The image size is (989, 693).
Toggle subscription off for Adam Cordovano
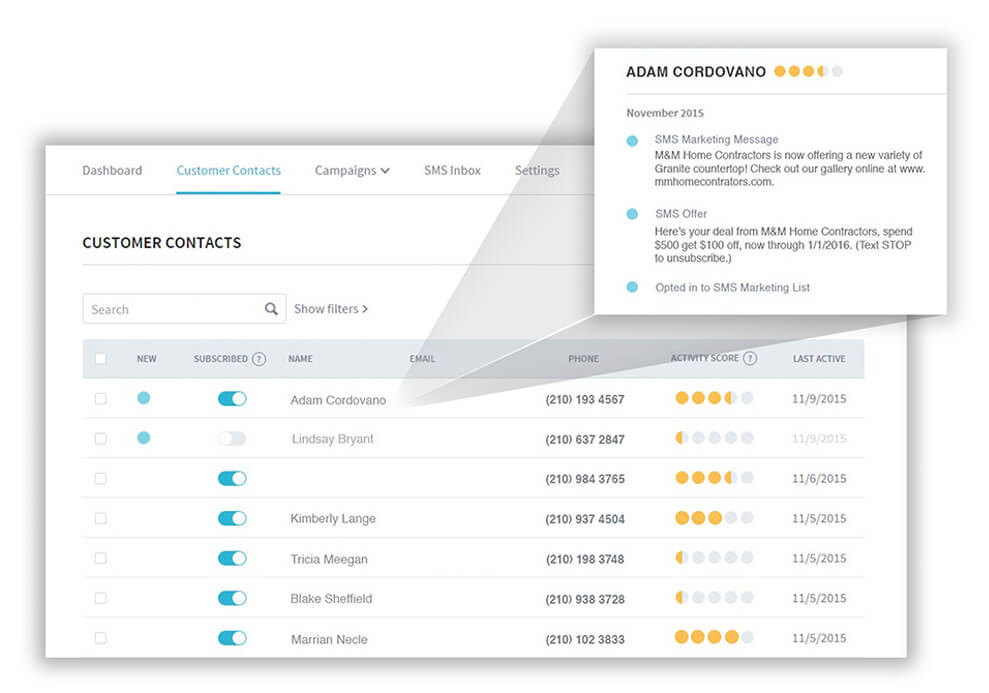point(232,399)
